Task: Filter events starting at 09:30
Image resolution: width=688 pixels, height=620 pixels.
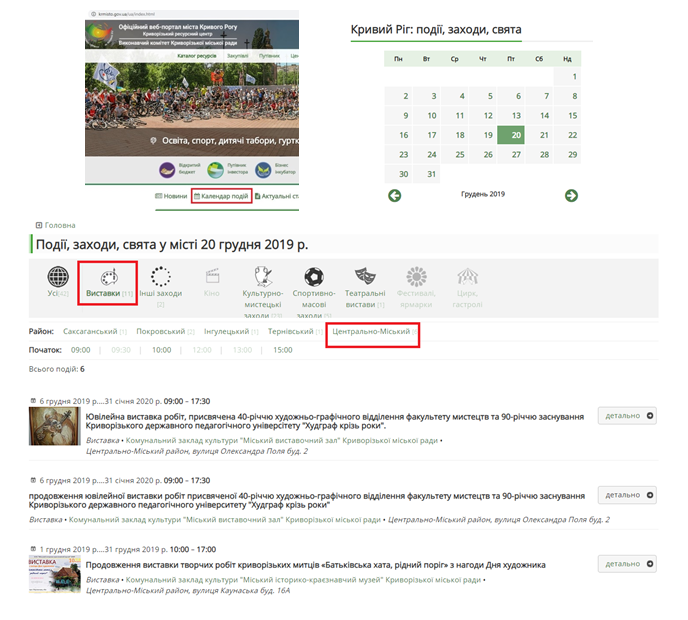Action: coord(121,350)
